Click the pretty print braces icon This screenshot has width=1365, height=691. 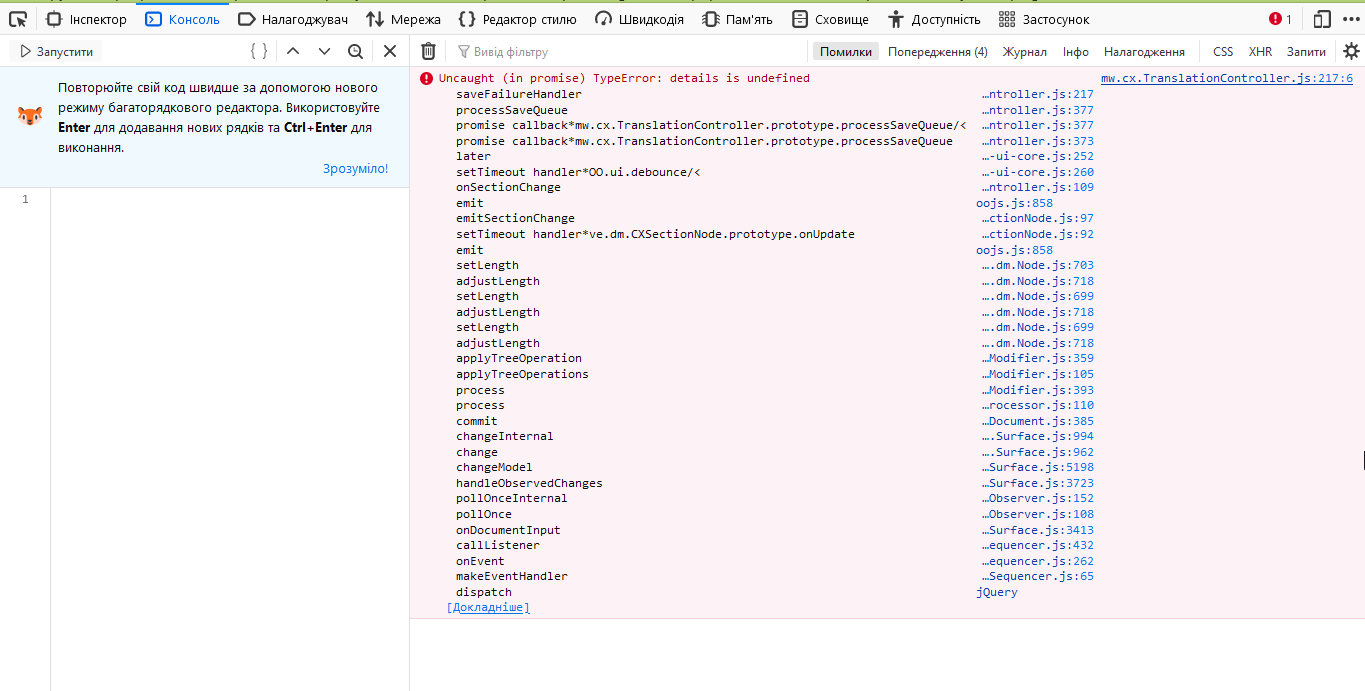coord(259,51)
